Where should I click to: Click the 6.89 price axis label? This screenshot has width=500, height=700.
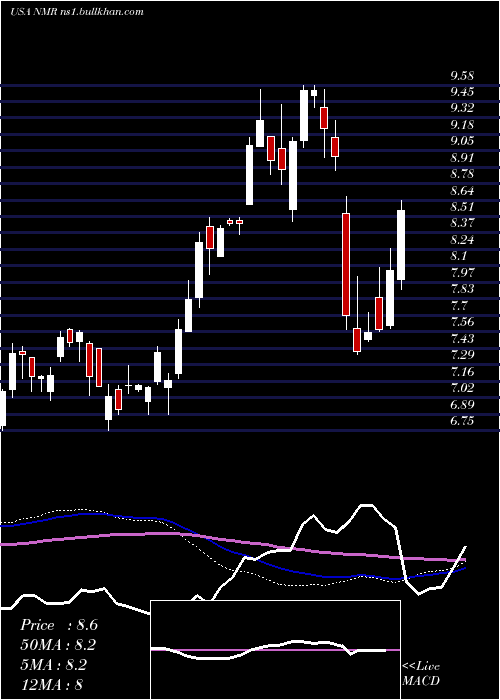[x=462, y=404]
